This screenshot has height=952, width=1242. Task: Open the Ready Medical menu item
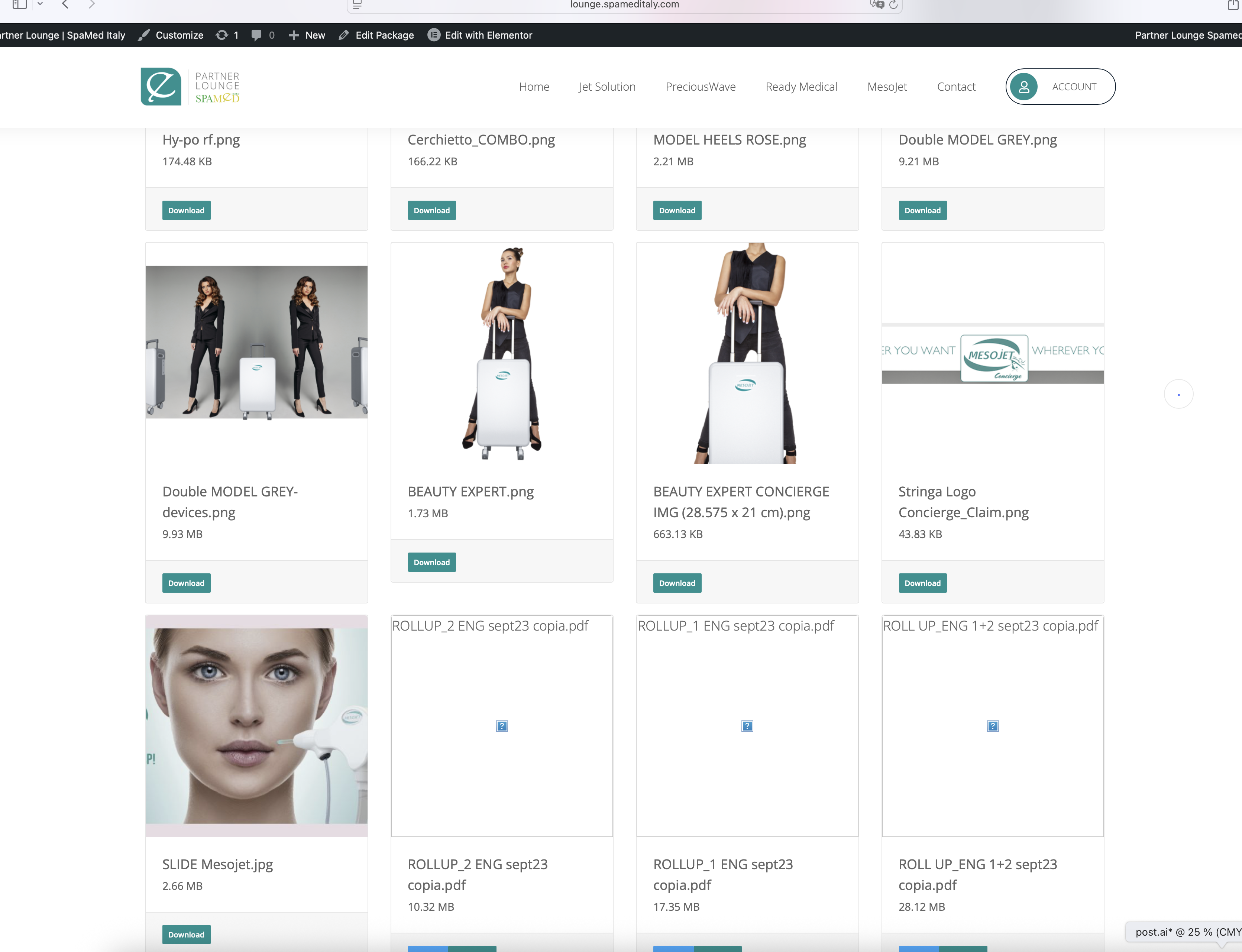(x=801, y=87)
